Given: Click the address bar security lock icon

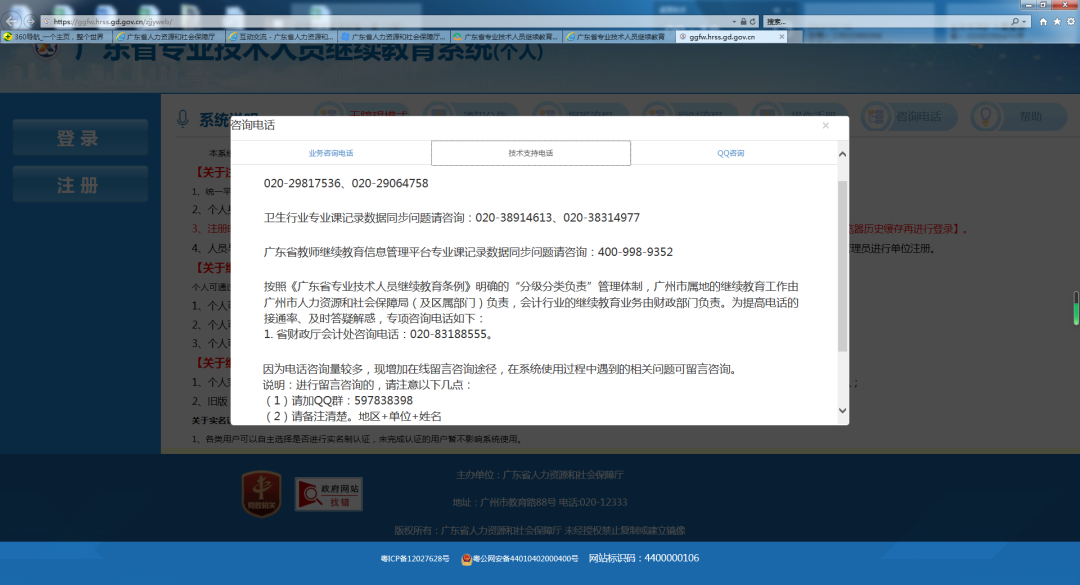Looking at the screenshot, I should pyautogui.click(x=743, y=21).
